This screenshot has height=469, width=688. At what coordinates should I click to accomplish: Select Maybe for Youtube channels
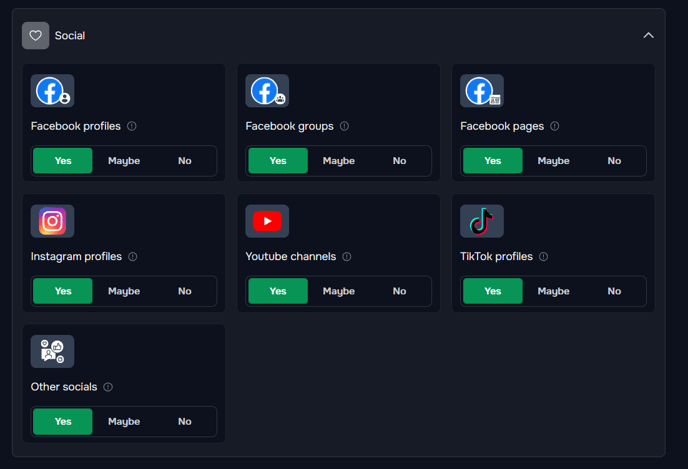(339, 291)
